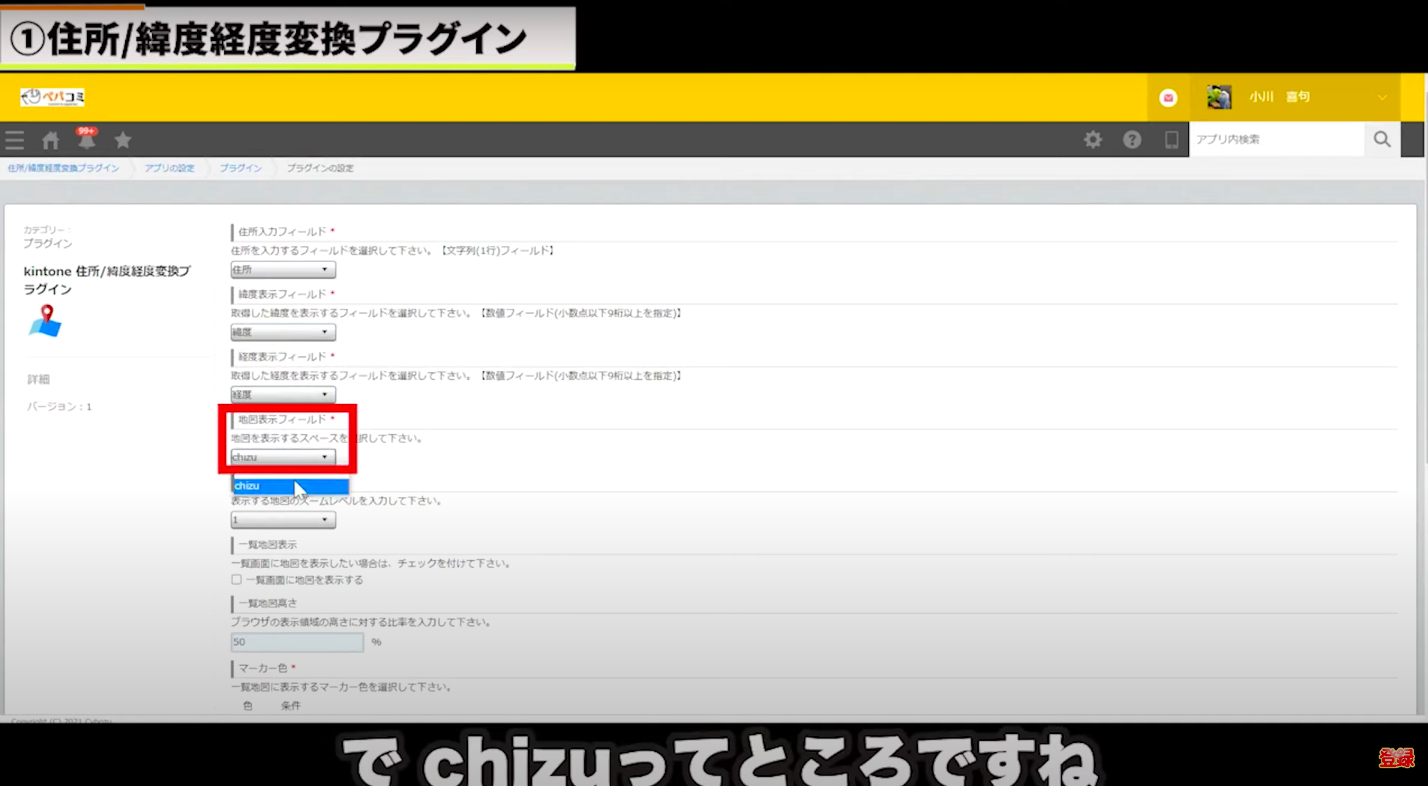
Task: Open the 緯度 latitude field dropdown
Action: 283,332
